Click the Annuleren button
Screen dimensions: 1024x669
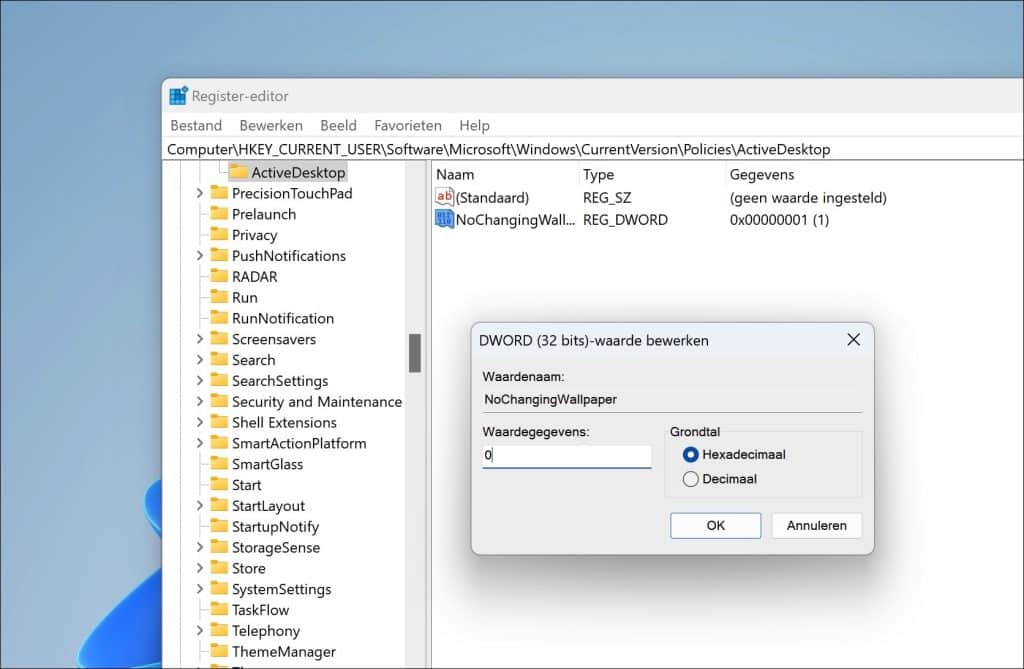pyautogui.click(x=816, y=525)
